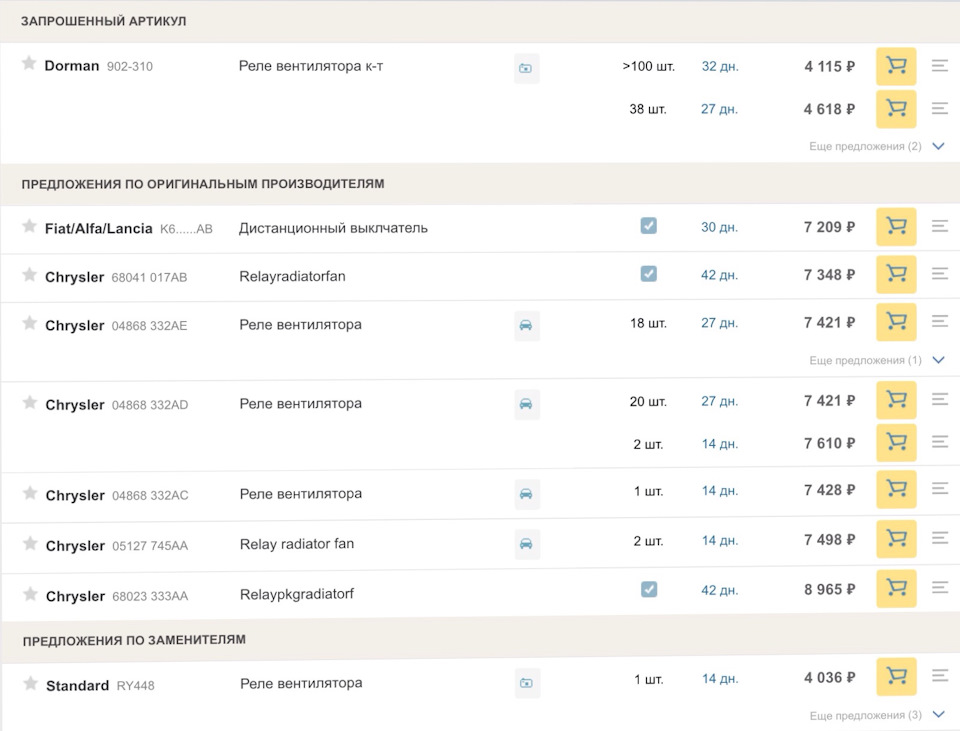This screenshot has height=731, width=960.
Task: Open car applicability icon for Chrysler 04868 332AE
Action: point(526,325)
